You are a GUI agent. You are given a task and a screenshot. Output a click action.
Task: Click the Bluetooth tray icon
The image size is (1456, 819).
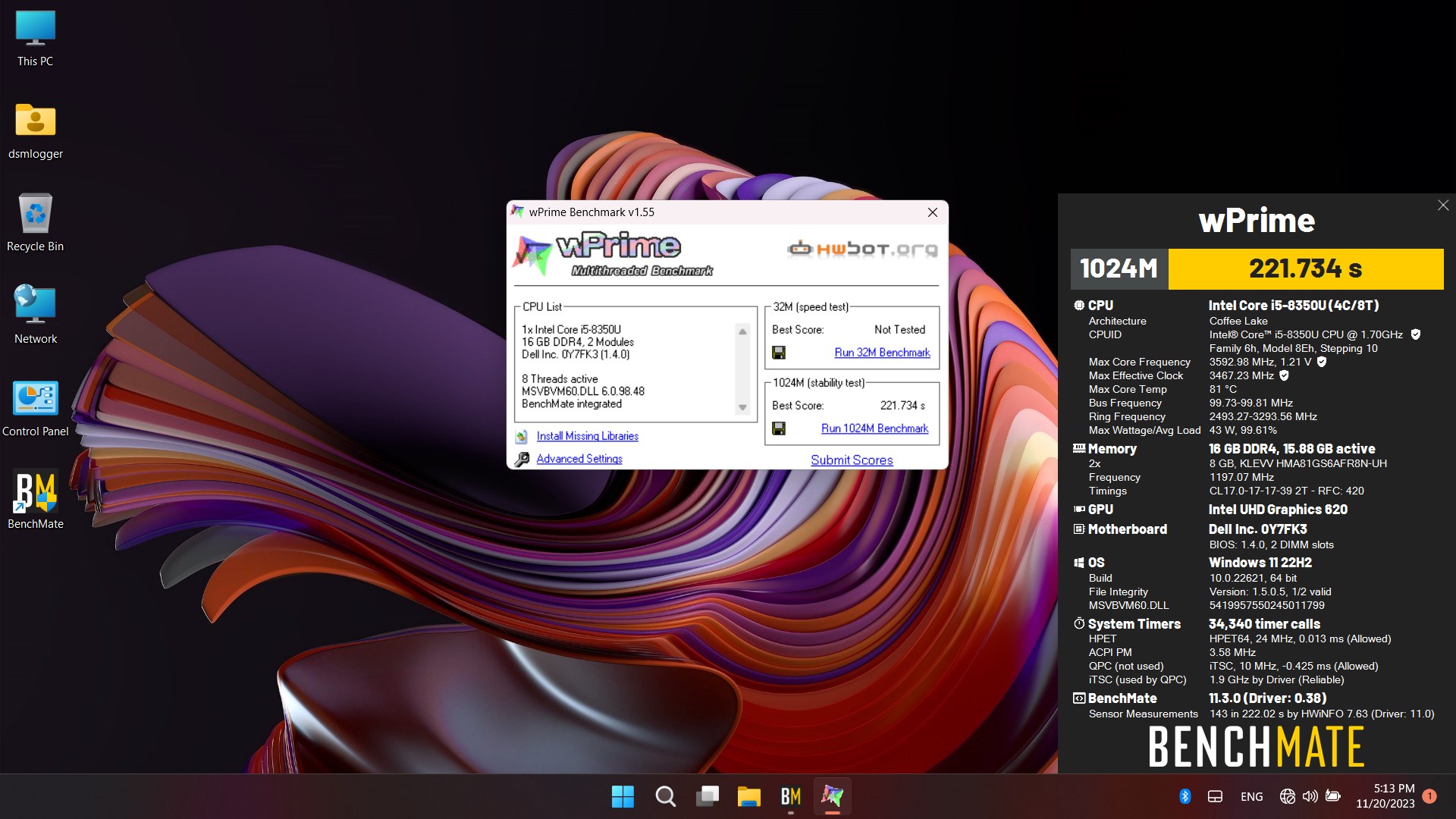click(1185, 796)
